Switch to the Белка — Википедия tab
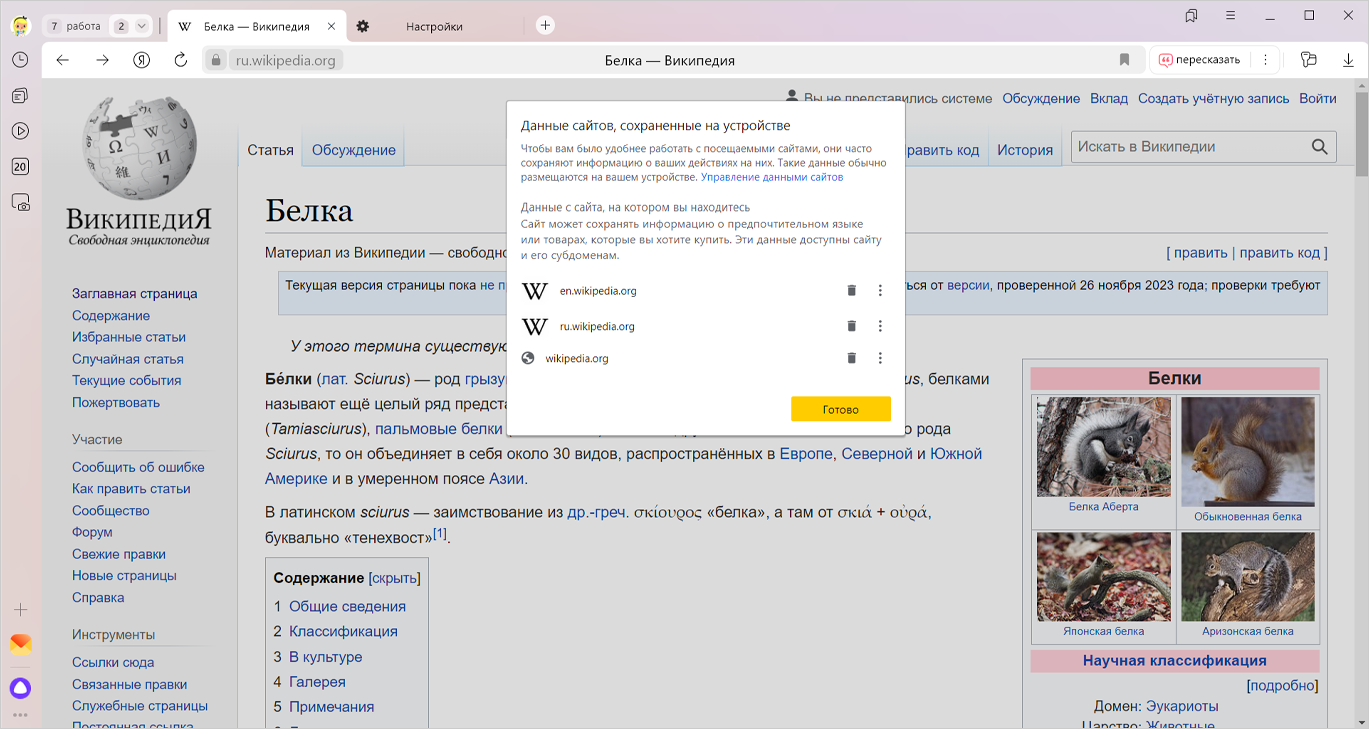The image size is (1369, 729). pyautogui.click(x=256, y=27)
